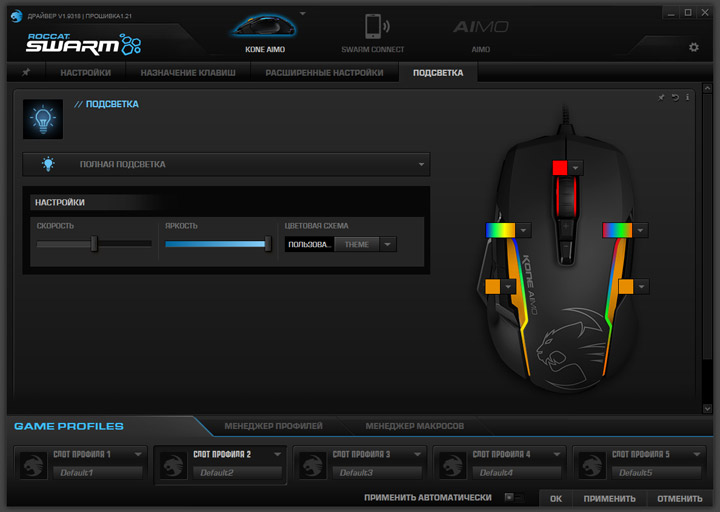Expand СЛОТ ПРОФИЛЯ 5 dropdown
The width and height of the screenshot is (720, 512).
click(x=697, y=454)
